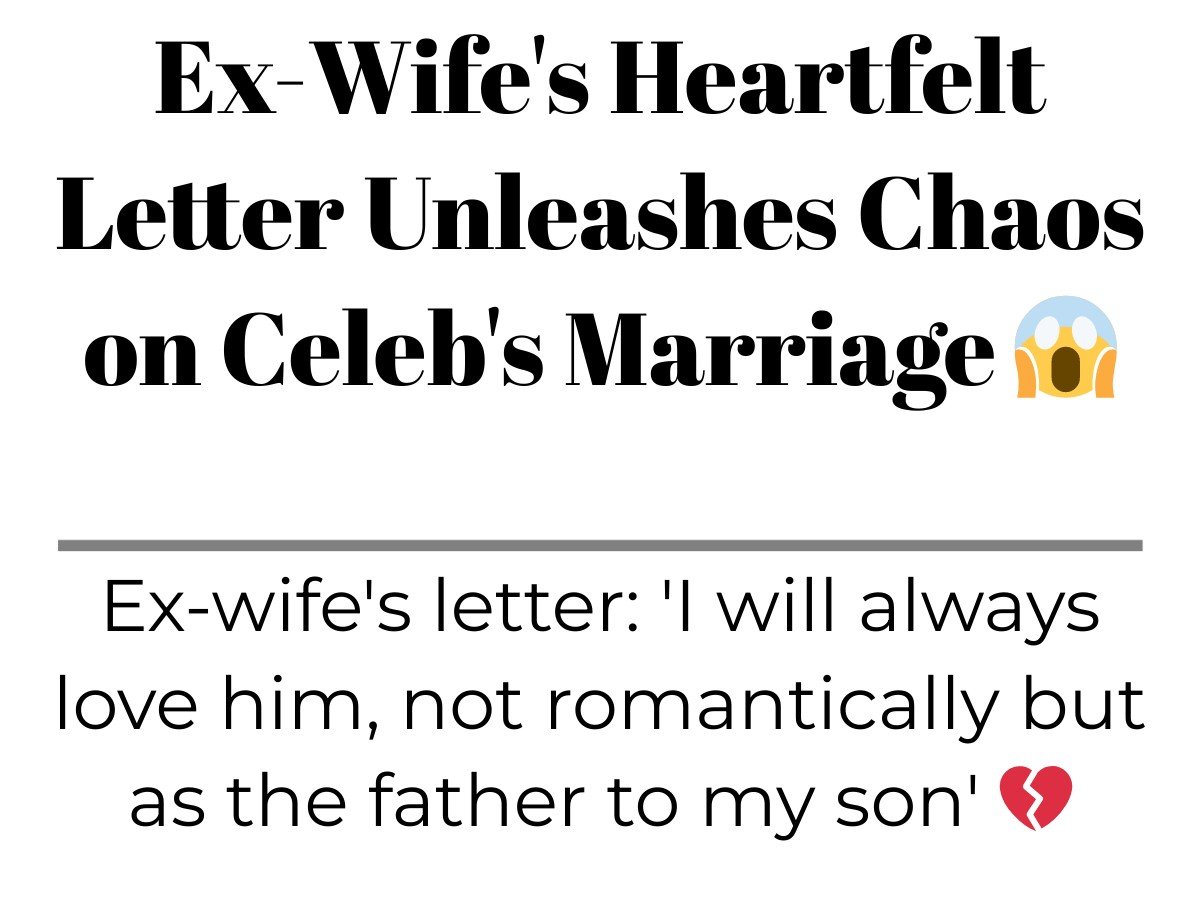Screen dimensions: 1200x900
Task: Click the screaming face emoji
Action: [1064, 347]
